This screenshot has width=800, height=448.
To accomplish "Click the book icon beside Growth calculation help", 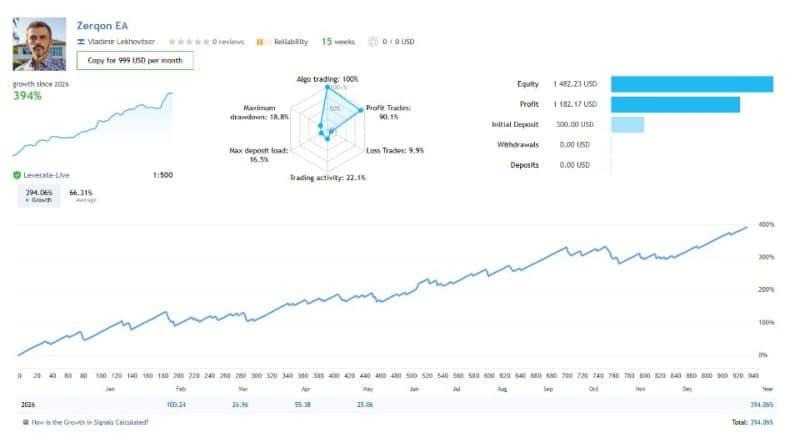I will (x=26, y=422).
